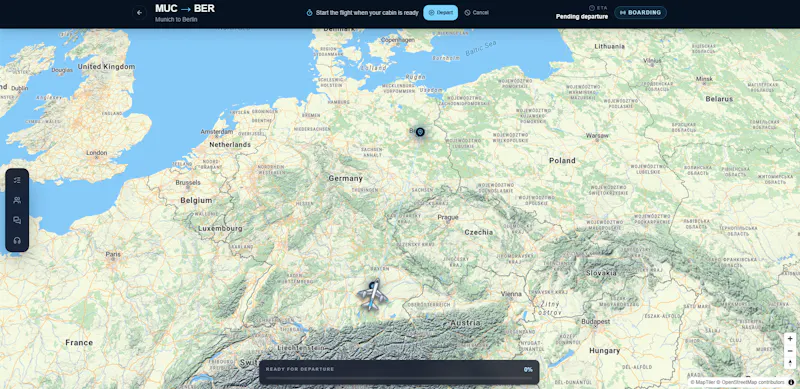
Task: Click the ETA clock icon
Action: [x=592, y=8]
